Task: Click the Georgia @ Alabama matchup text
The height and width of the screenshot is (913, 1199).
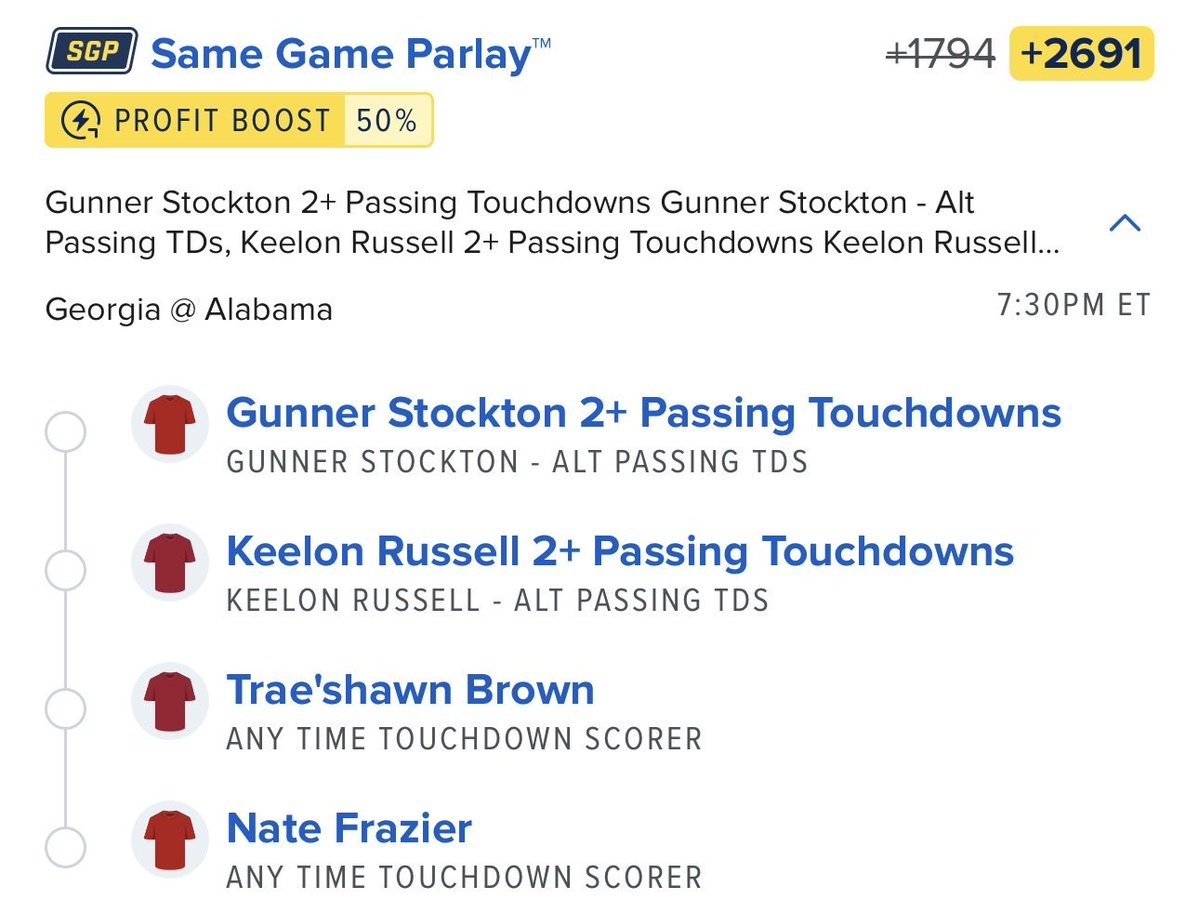Action: tap(189, 310)
